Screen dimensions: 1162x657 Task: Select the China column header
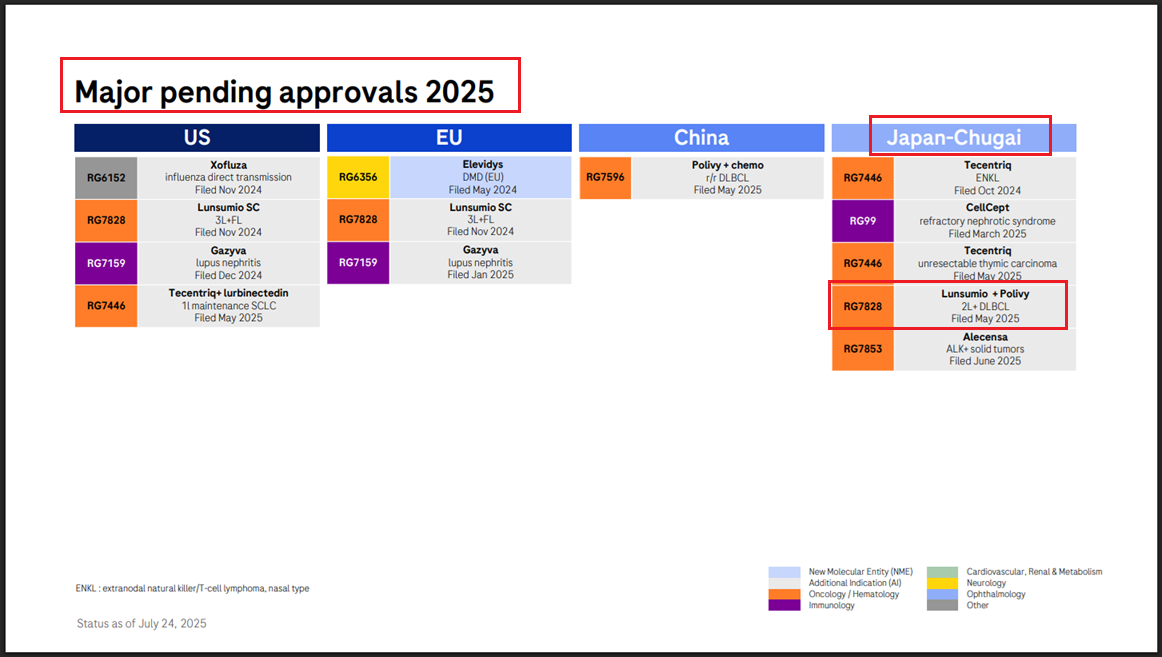click(x=701, y=138)
